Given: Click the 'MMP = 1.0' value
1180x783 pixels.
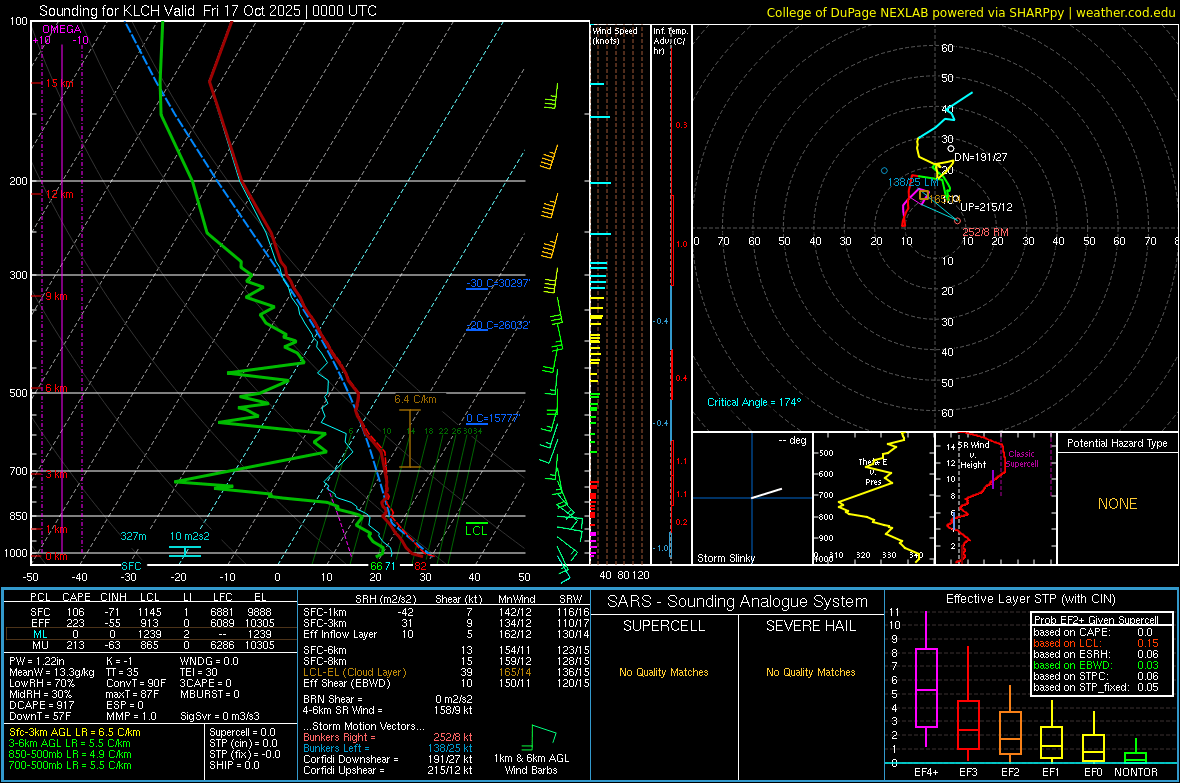Looking at the screenshot, I should click(131, 716).
